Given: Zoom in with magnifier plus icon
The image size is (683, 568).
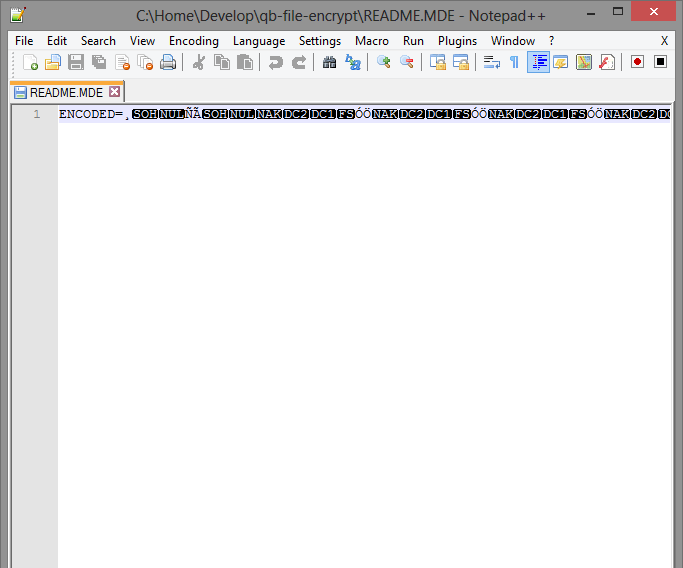Looking at the screenshot, I should pos(383,62).
